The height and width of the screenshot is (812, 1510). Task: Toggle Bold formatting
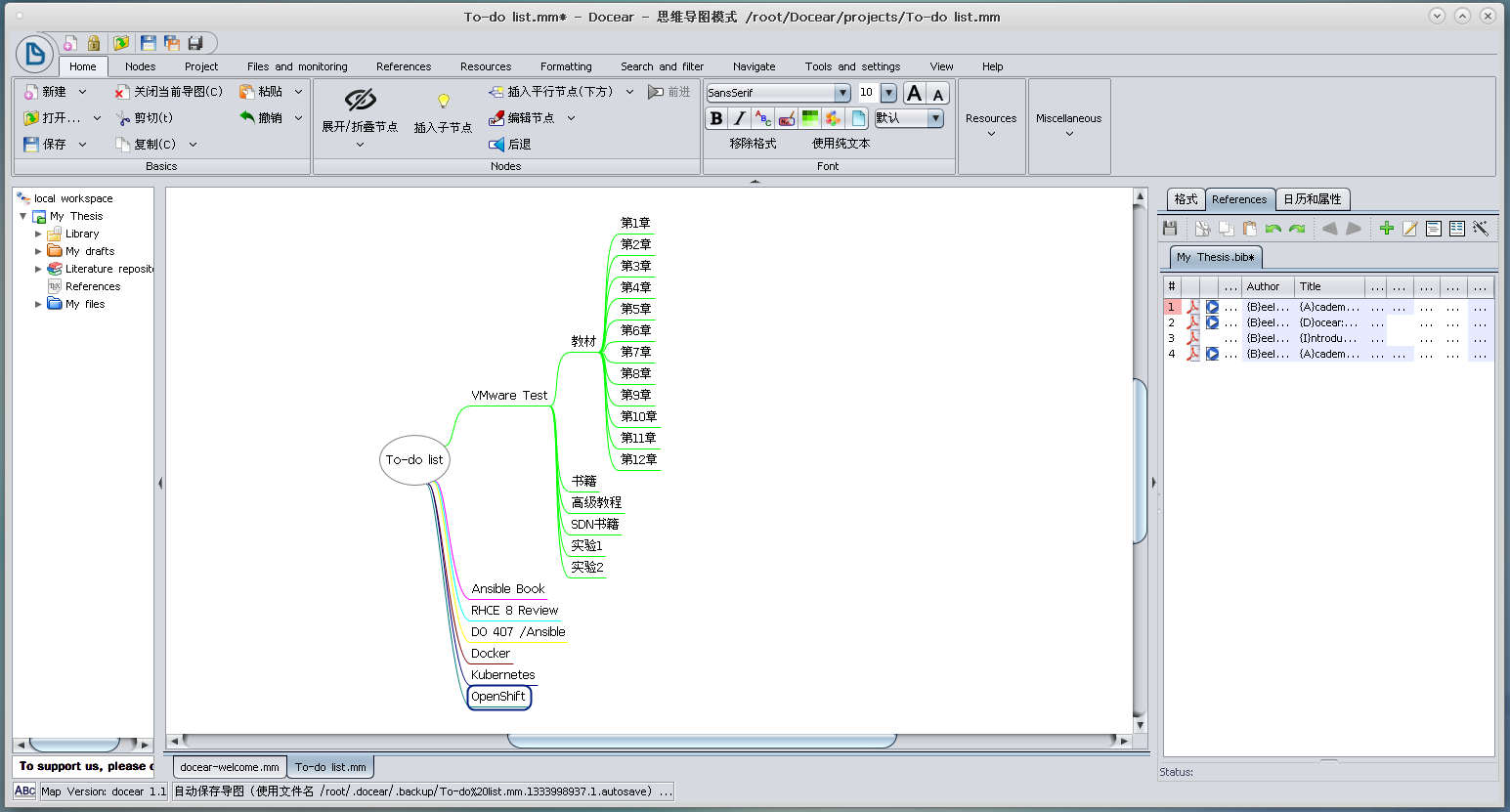point(716,118)
